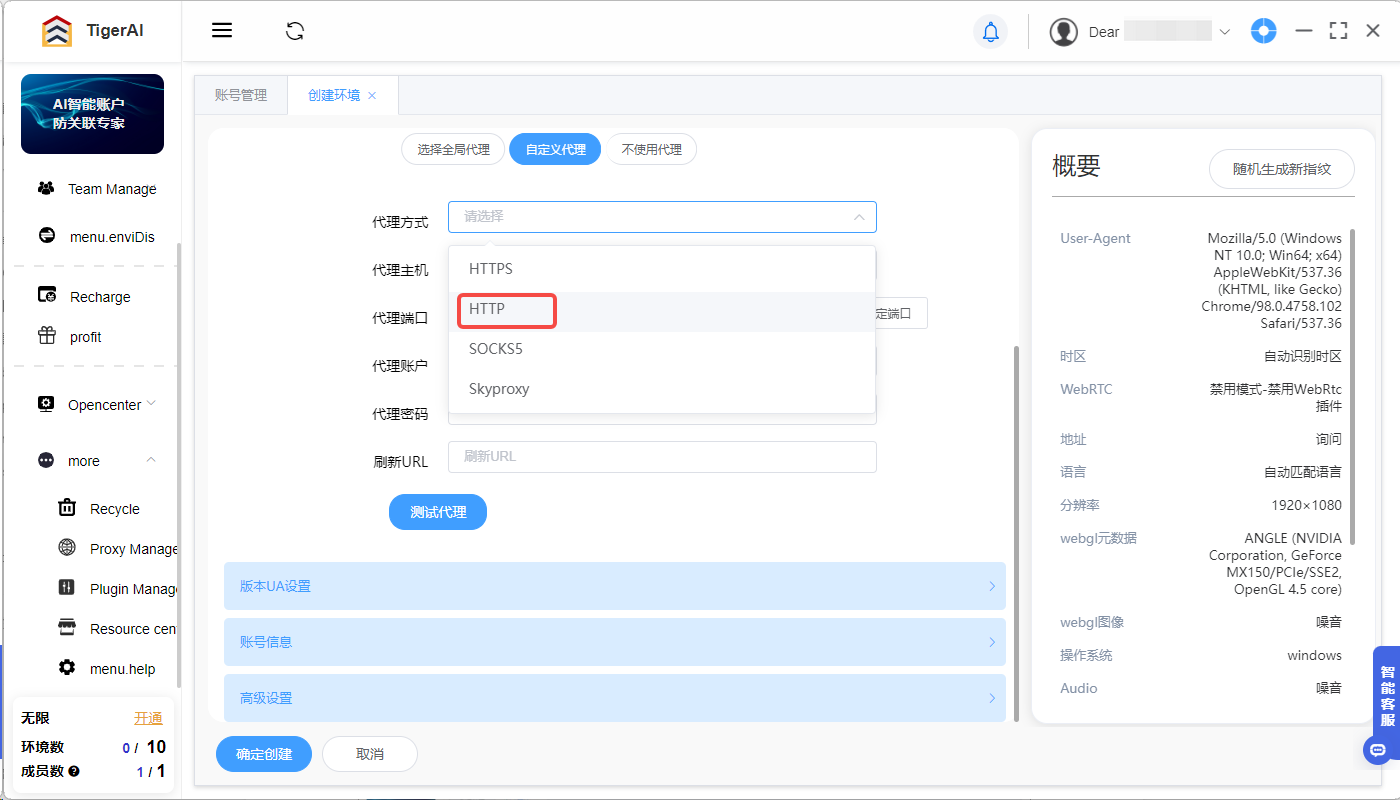
Task: Choose Skyproxy from the proxy type list
Action: pyautogui.click(x=662, y=389)
